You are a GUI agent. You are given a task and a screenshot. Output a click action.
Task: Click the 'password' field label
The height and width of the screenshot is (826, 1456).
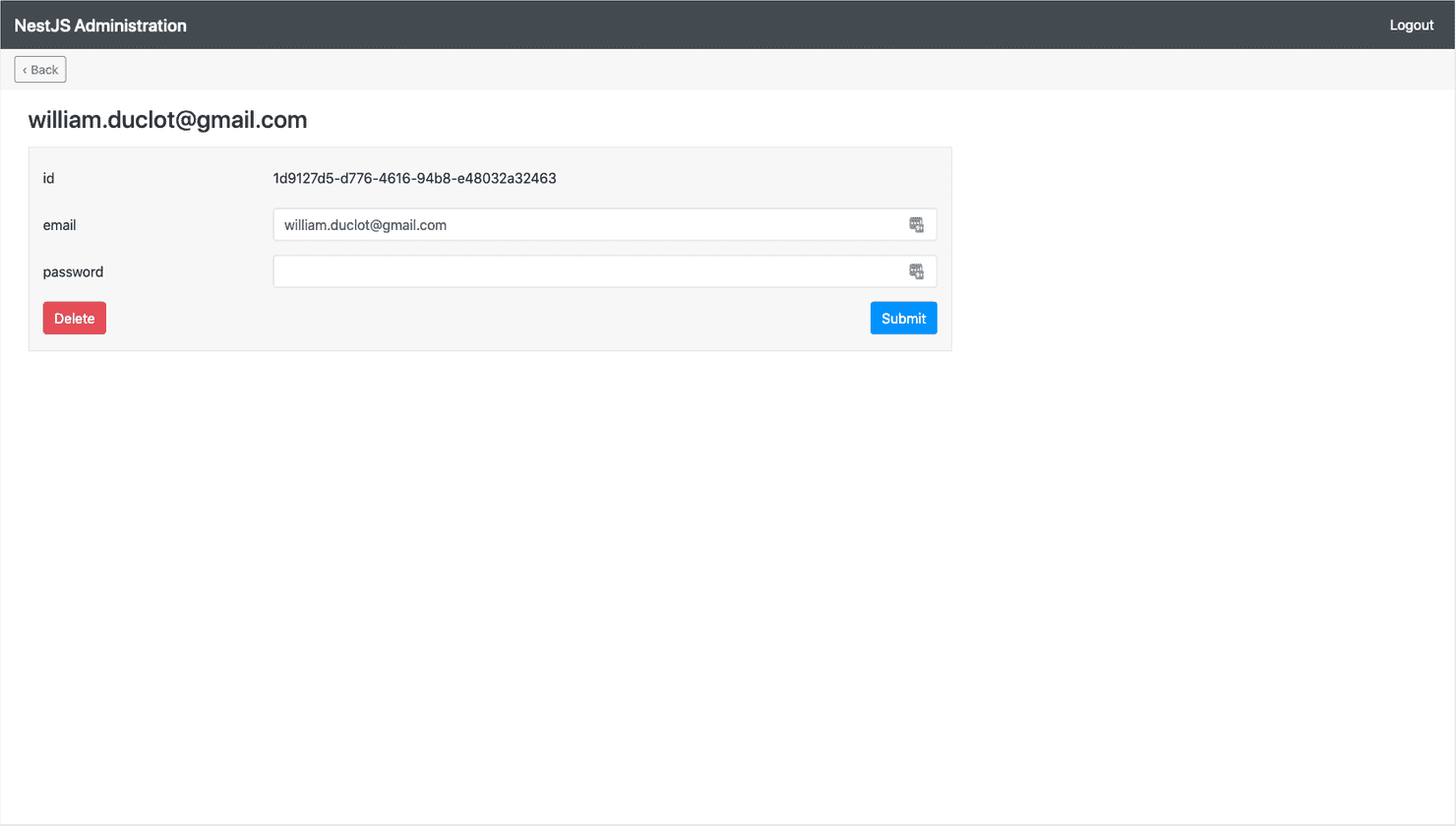73,272
